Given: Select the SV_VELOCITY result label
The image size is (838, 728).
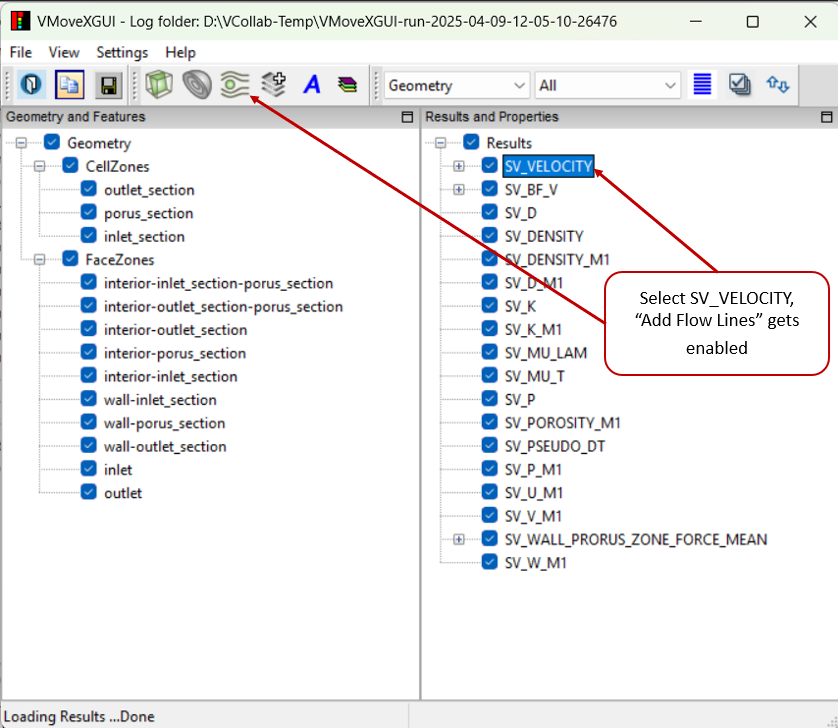Looking at the screenshot, I should [x=548, y=166].
